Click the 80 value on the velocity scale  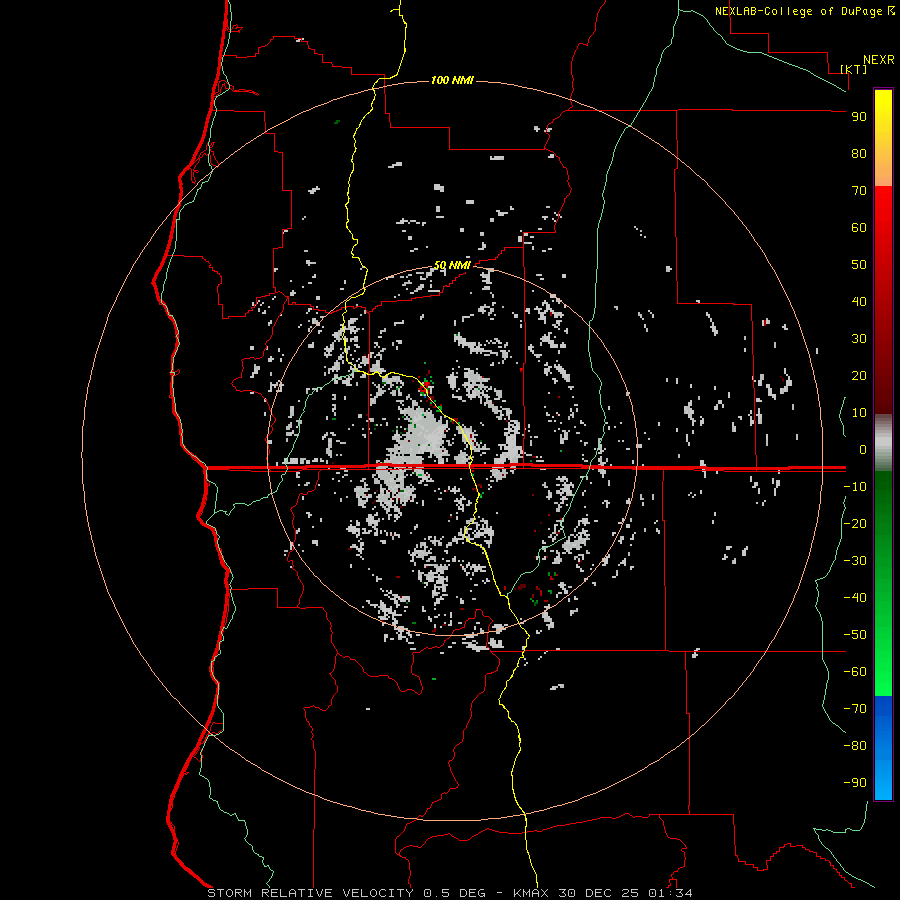(859, 153)
